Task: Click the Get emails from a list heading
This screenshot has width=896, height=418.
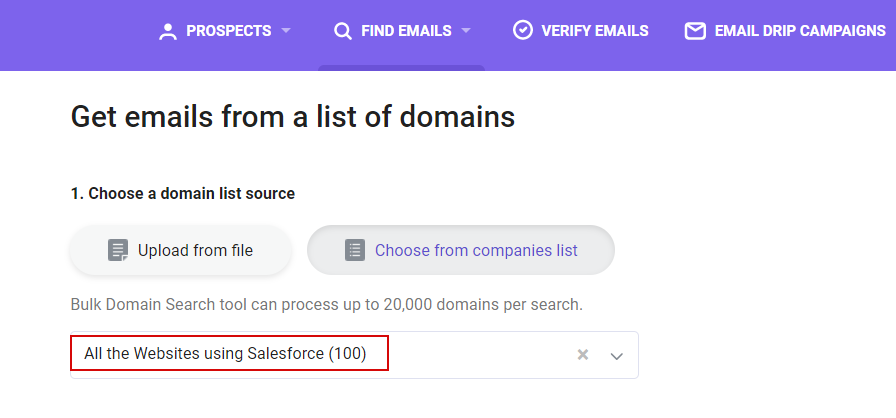Action: (293, 116)
